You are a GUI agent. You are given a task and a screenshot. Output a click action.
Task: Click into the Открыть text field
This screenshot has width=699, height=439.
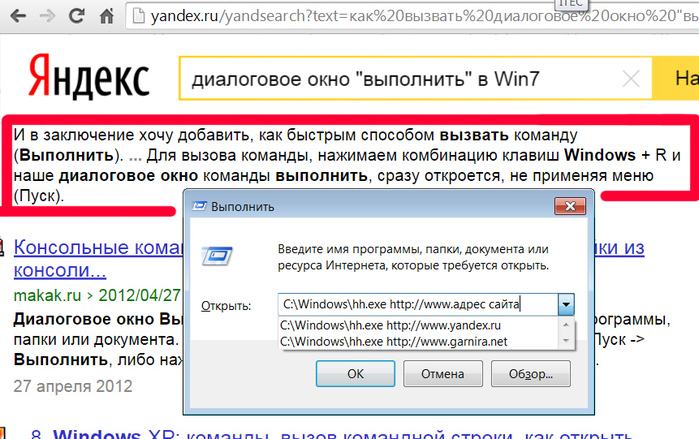click(x=418, y=304)
